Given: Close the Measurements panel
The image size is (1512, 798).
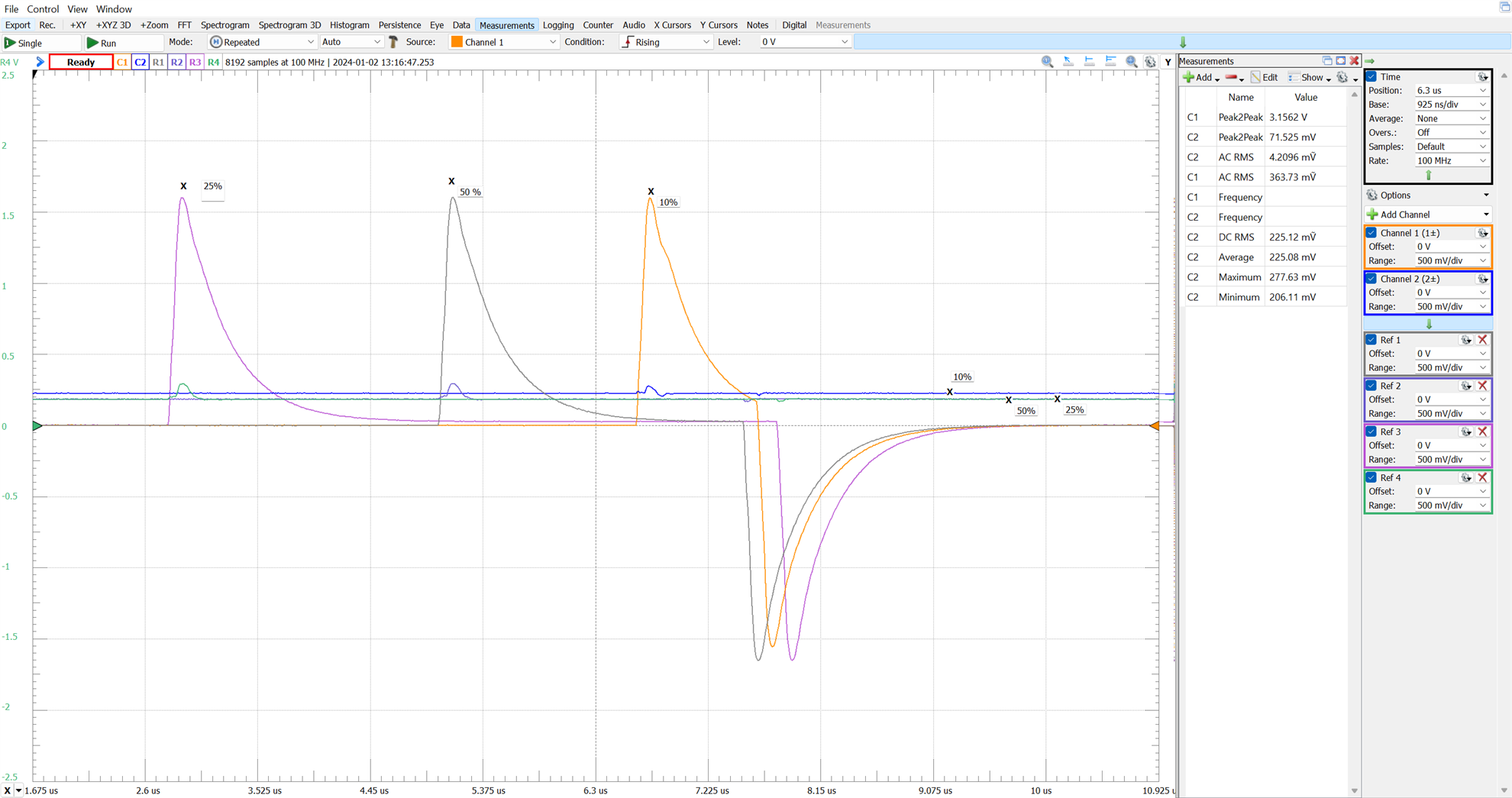Looking at the screenshot, I should [x=1354, y=60].
